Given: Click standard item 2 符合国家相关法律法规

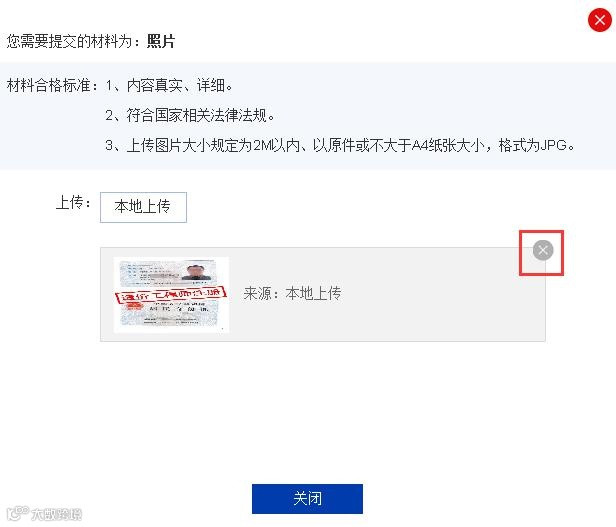Looking at the screenshot, I should click(x=190, y=116).
